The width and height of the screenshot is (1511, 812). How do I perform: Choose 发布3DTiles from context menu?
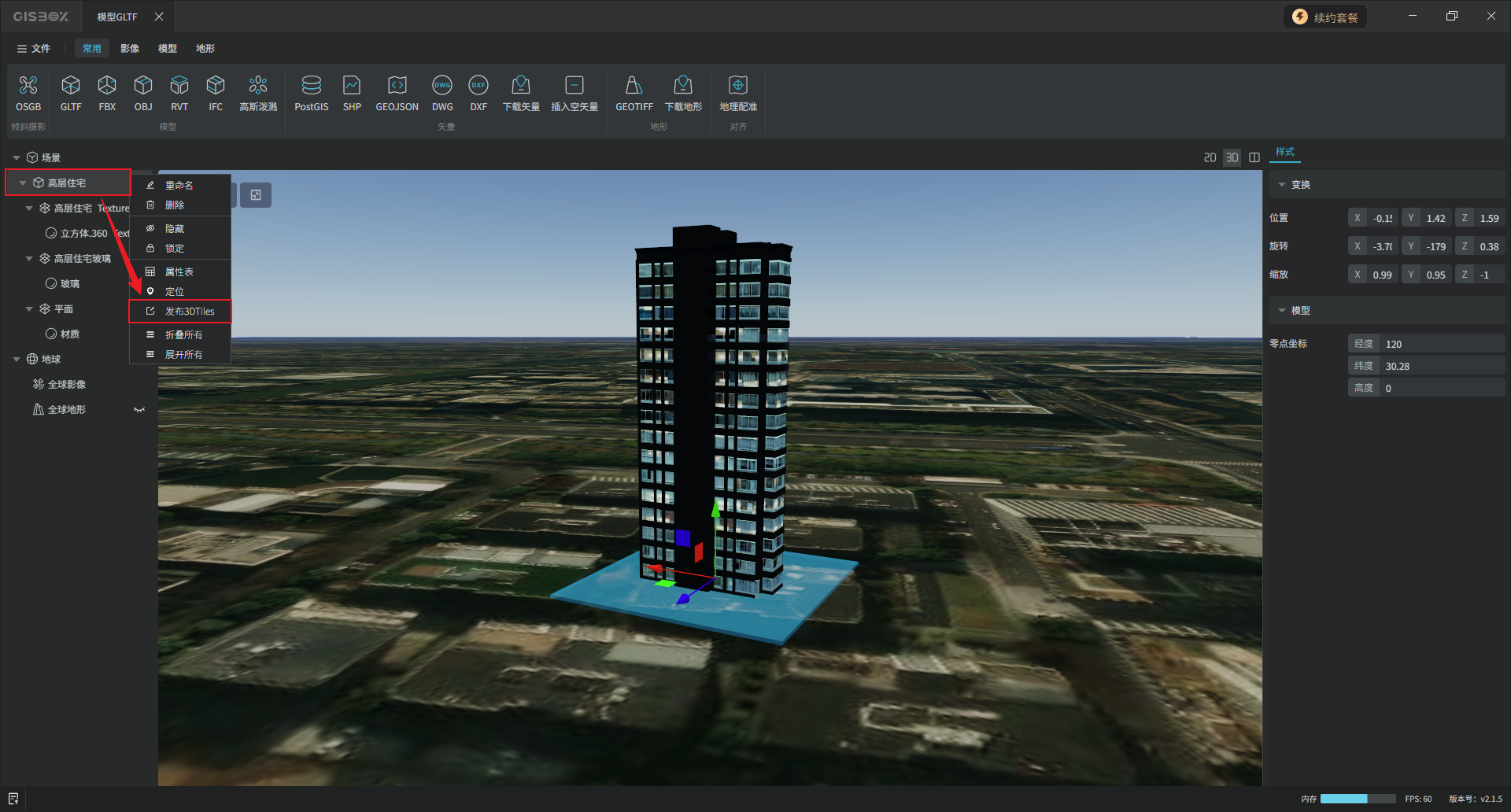(189, 312)
